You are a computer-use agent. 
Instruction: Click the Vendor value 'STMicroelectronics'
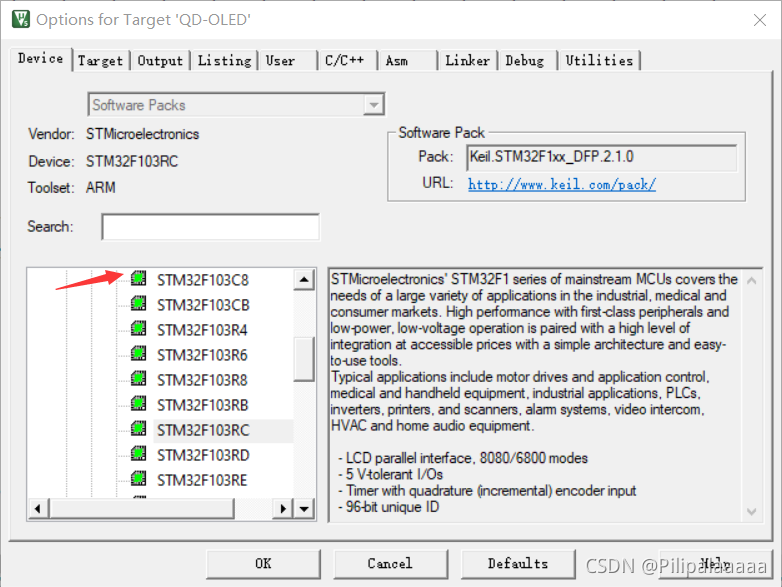point(142,134)
